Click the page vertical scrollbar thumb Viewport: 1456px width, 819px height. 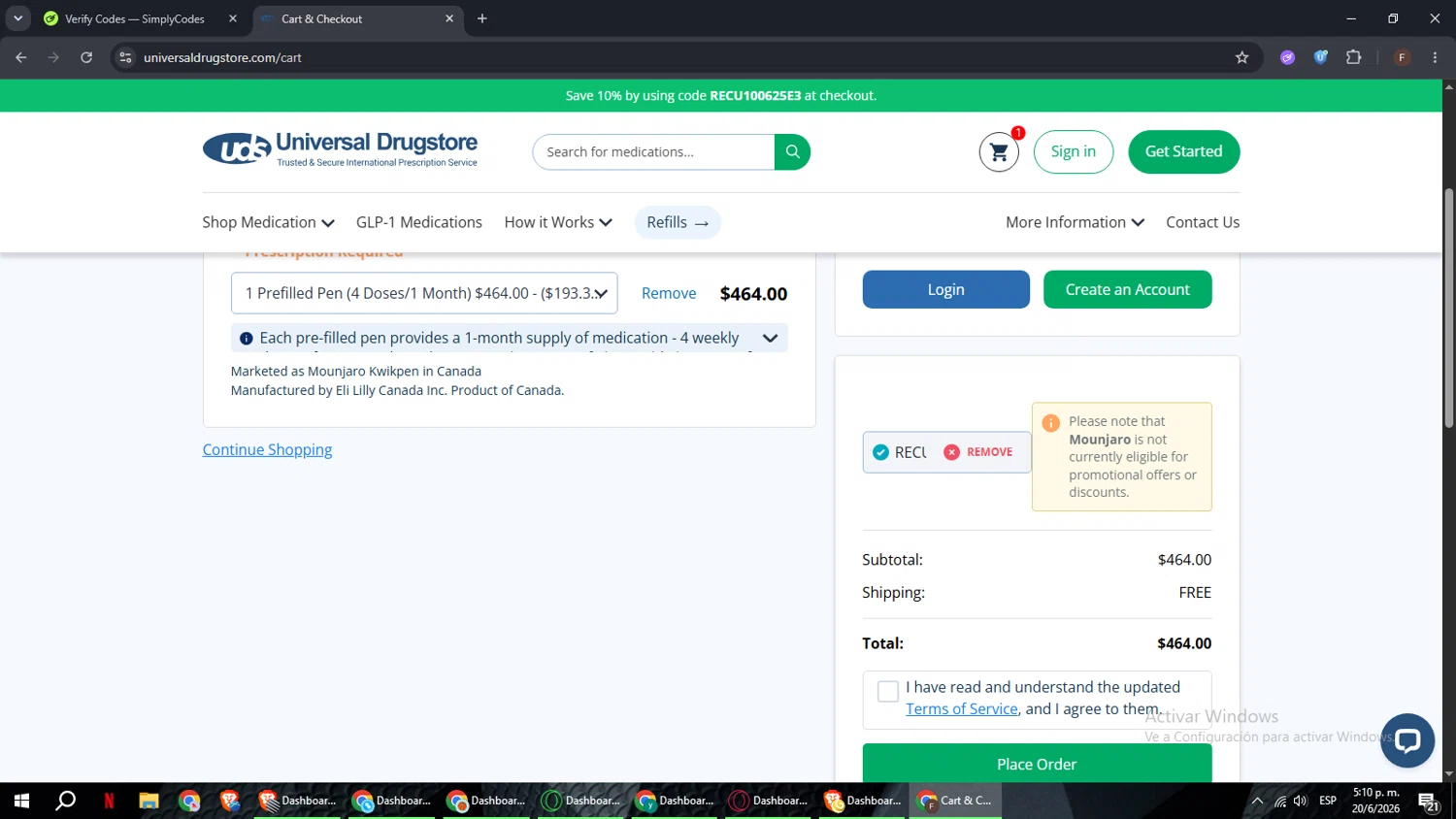pos(1449,308)
